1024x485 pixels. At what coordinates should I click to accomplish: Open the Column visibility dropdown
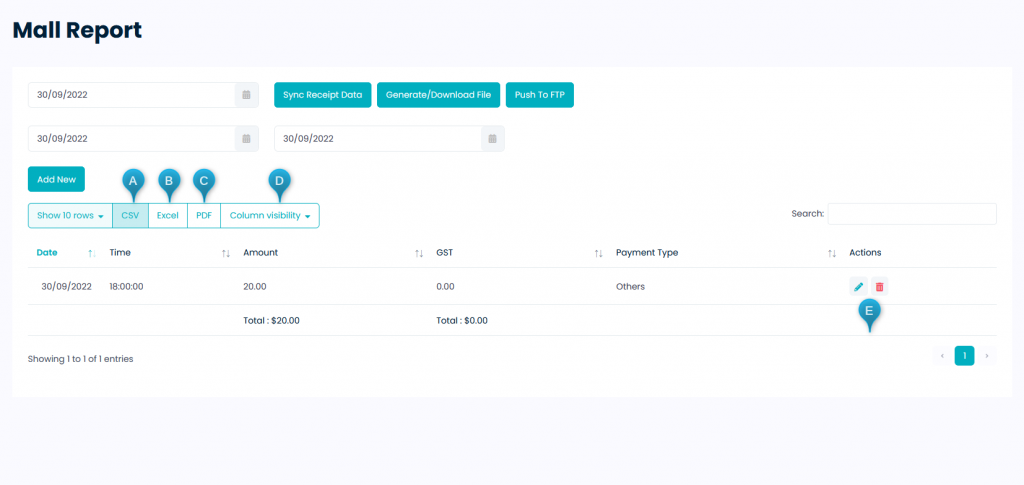click(270, 215)
